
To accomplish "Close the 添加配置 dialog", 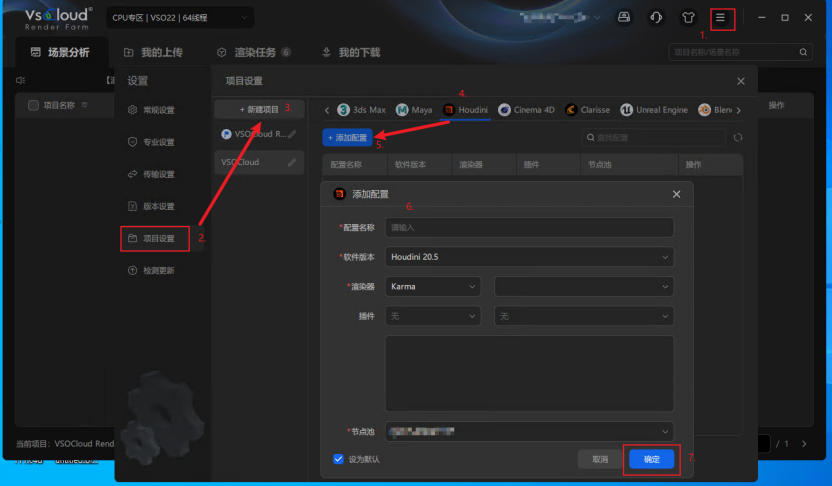I will [676, 194].
